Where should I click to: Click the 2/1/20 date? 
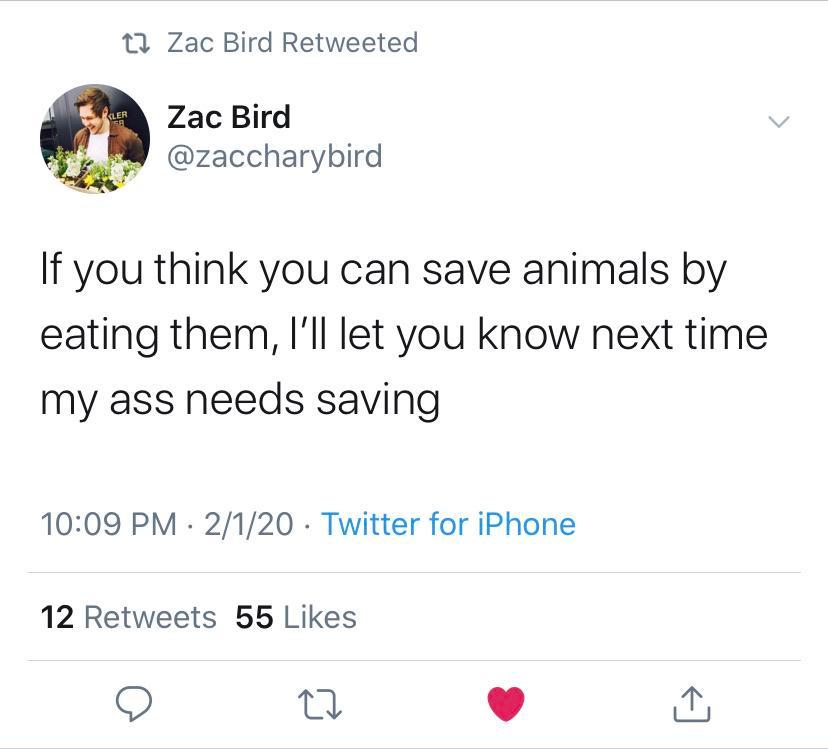pos(247,524)
